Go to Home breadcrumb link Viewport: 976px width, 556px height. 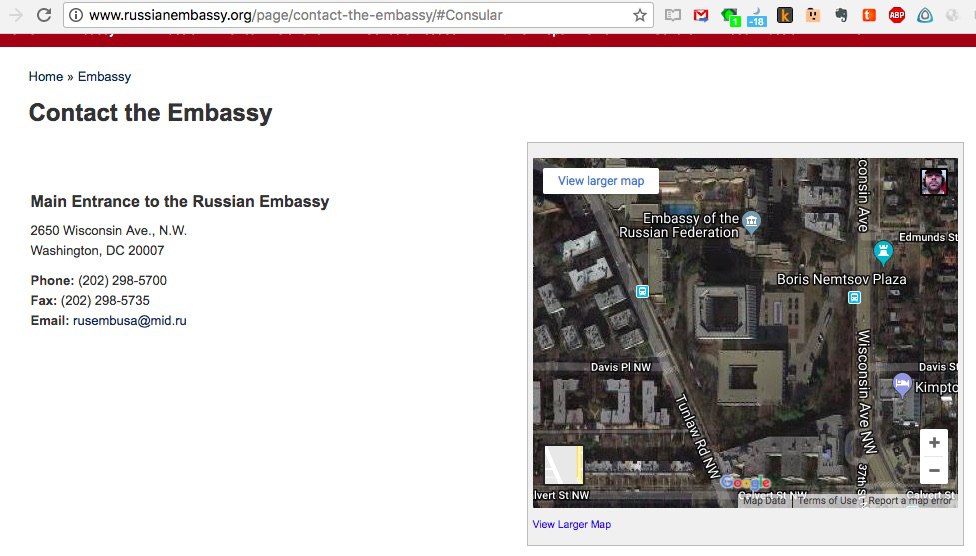coord(46,77)
